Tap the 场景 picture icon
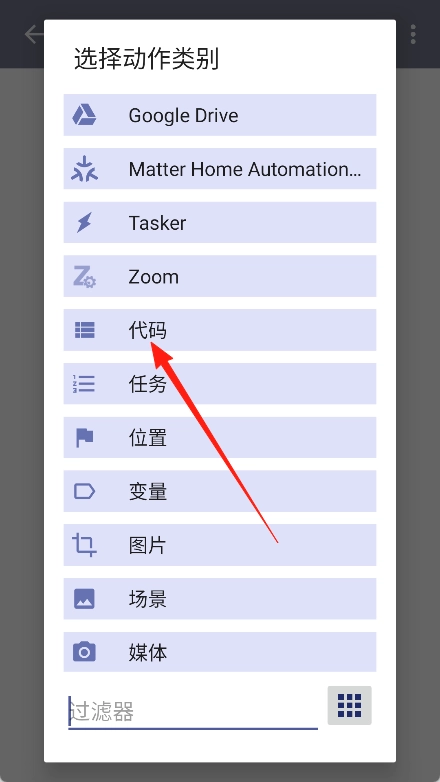Viewport: 440px width, 782px height. tap(84, 599)
